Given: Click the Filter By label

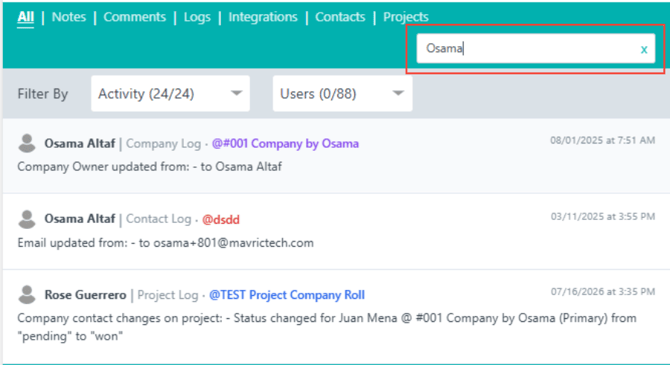Looking at the screenshot, I should [43, 94].
